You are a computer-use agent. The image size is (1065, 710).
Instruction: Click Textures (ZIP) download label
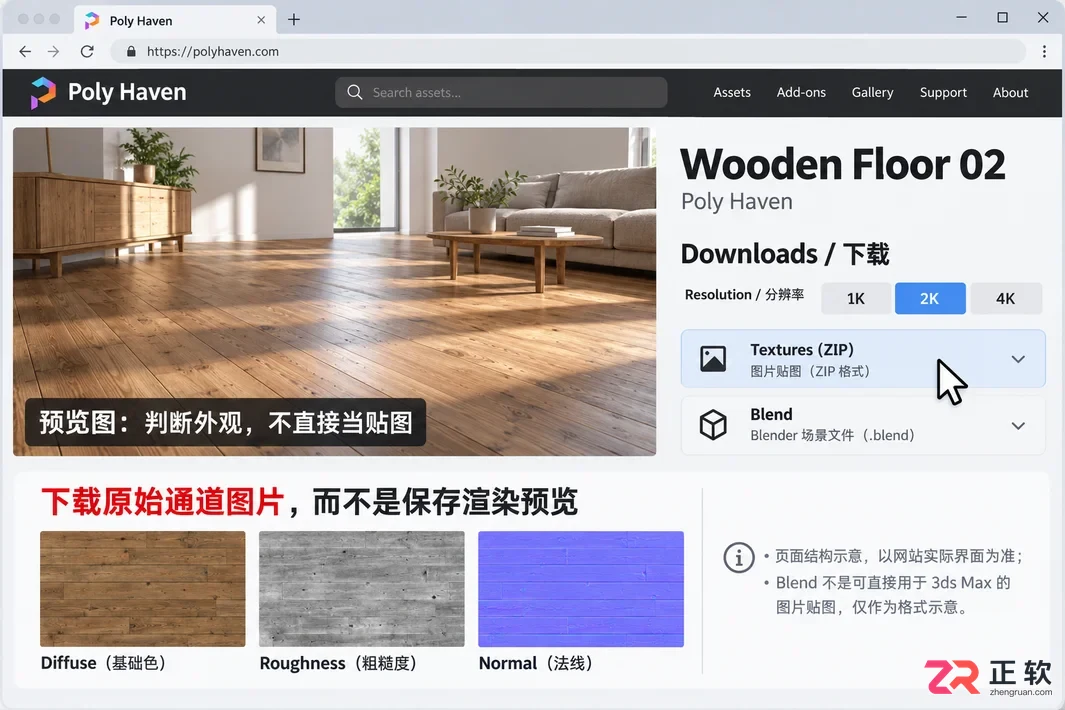[x=802, y=349]
